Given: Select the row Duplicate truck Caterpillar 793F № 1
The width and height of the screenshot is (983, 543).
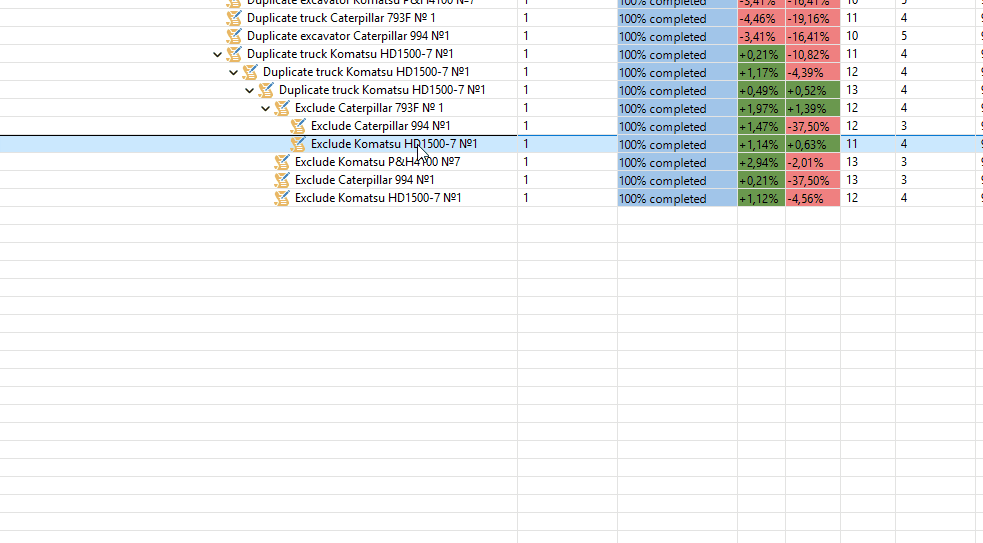Looking at the screenshot, I should point(341,18).
